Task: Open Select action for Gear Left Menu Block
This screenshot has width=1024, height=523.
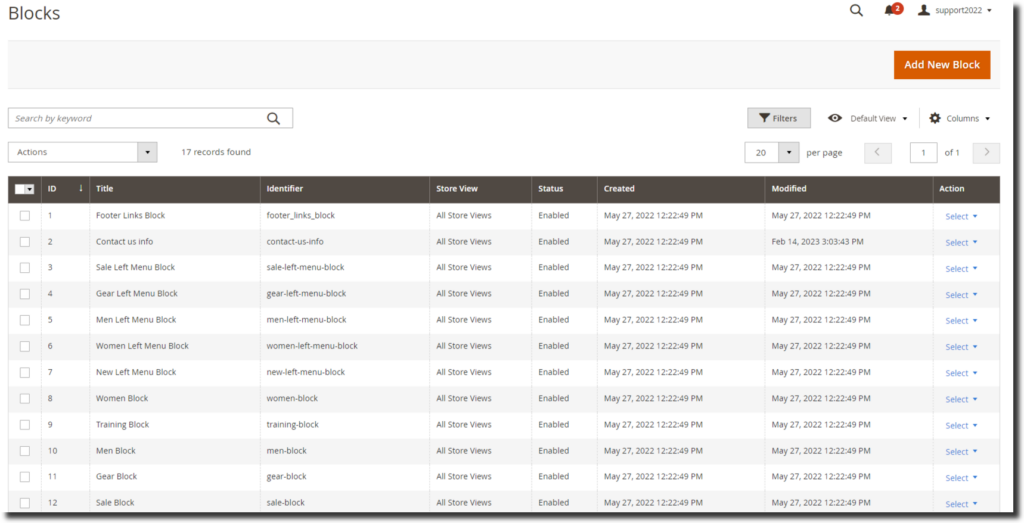Action: click(961, 294)
